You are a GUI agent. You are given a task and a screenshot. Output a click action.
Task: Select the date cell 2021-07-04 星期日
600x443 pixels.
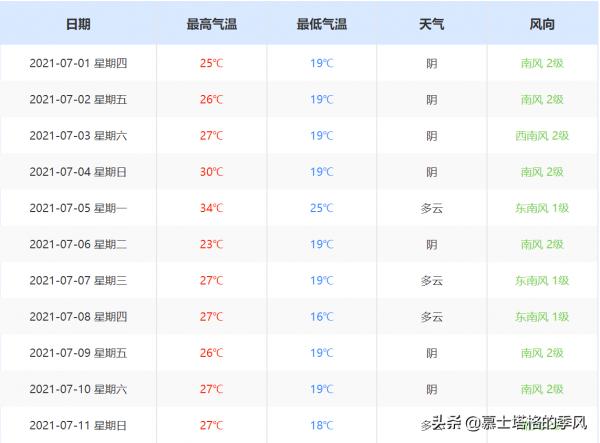pos(78,172)
